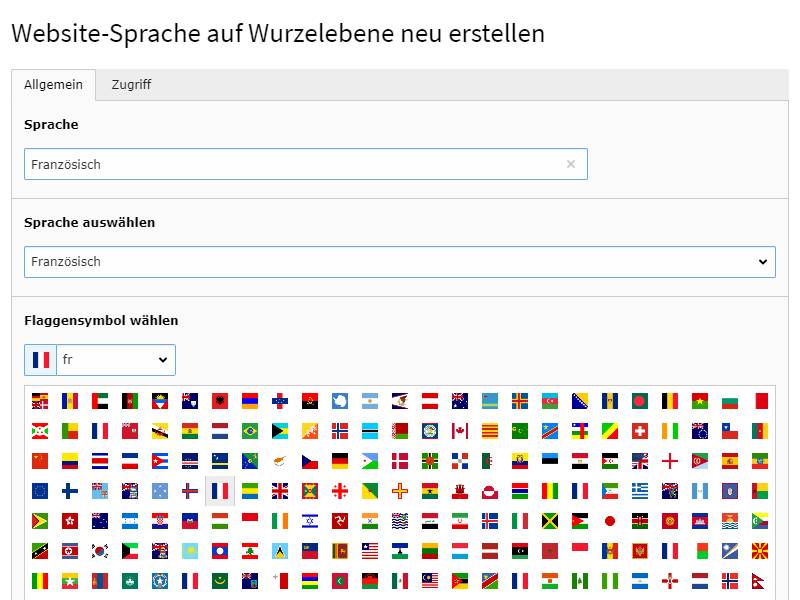Choose the Kazakhstan flag
800x600 pixels.
(190, 551)
